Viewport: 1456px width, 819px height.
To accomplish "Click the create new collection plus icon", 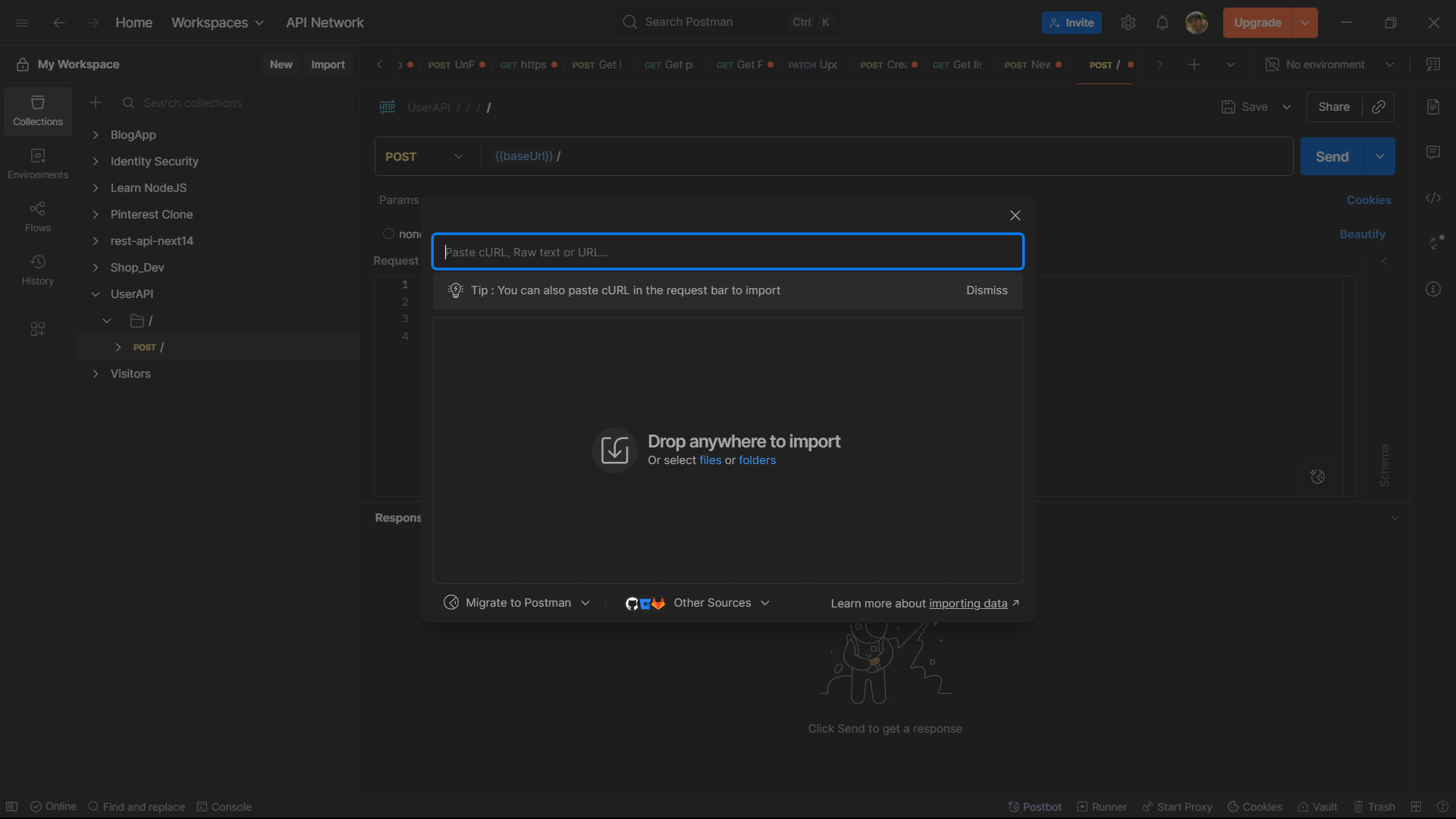I will click(96, 102).
